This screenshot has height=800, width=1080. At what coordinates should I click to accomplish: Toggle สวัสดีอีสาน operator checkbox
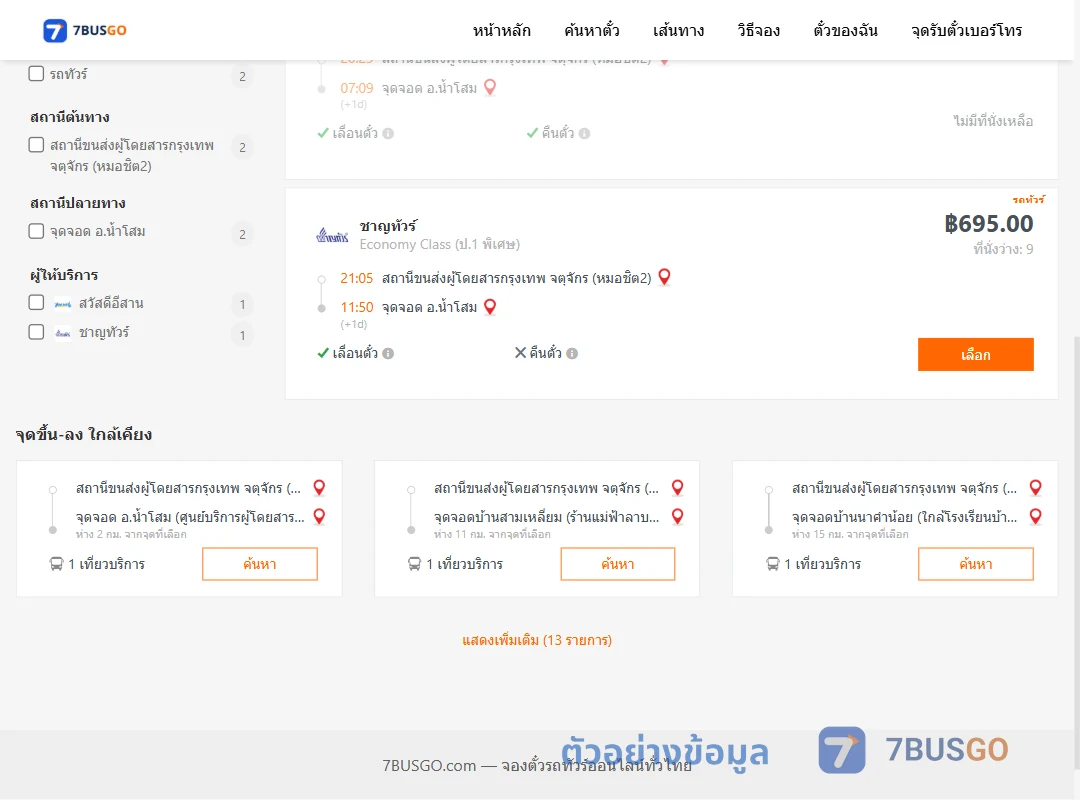(x=37, y=302)
